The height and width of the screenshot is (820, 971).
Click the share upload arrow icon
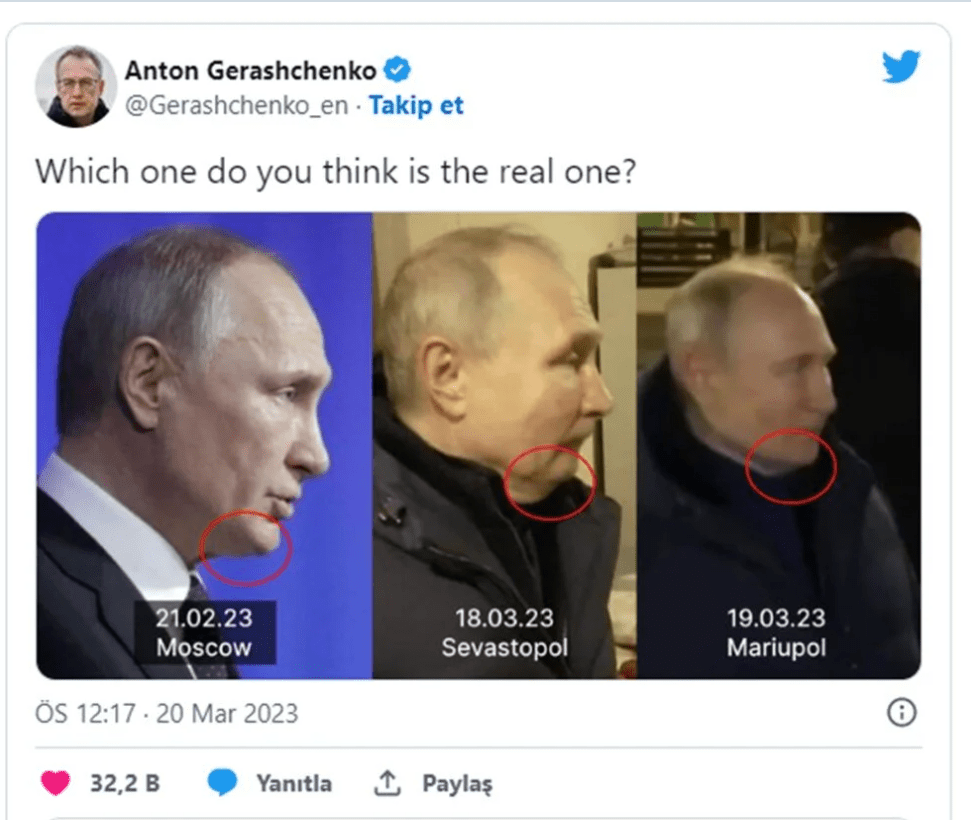[387, 783]
